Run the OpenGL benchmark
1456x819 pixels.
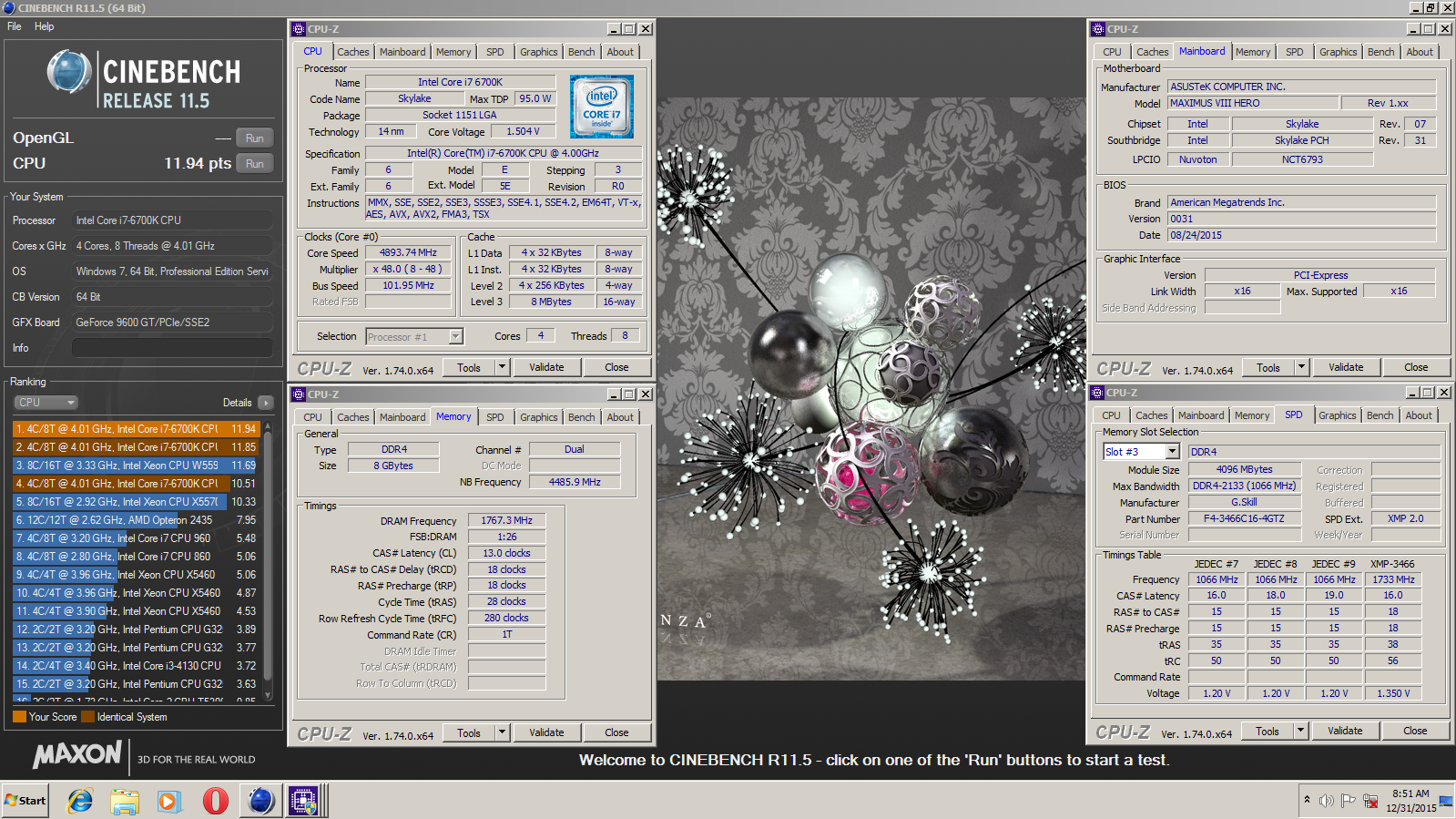point(255,138)
